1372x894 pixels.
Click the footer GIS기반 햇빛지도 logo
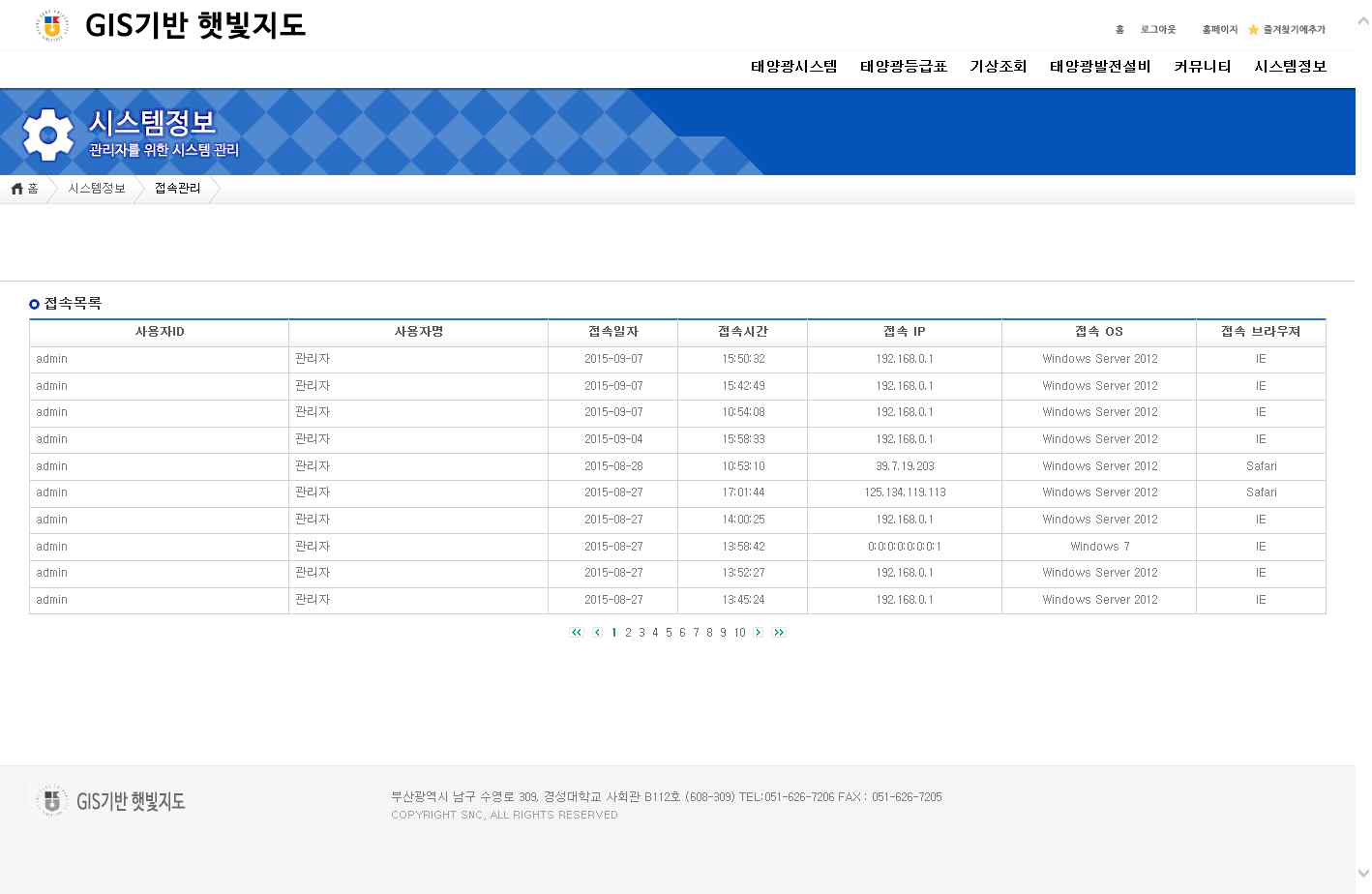point(110,801)
